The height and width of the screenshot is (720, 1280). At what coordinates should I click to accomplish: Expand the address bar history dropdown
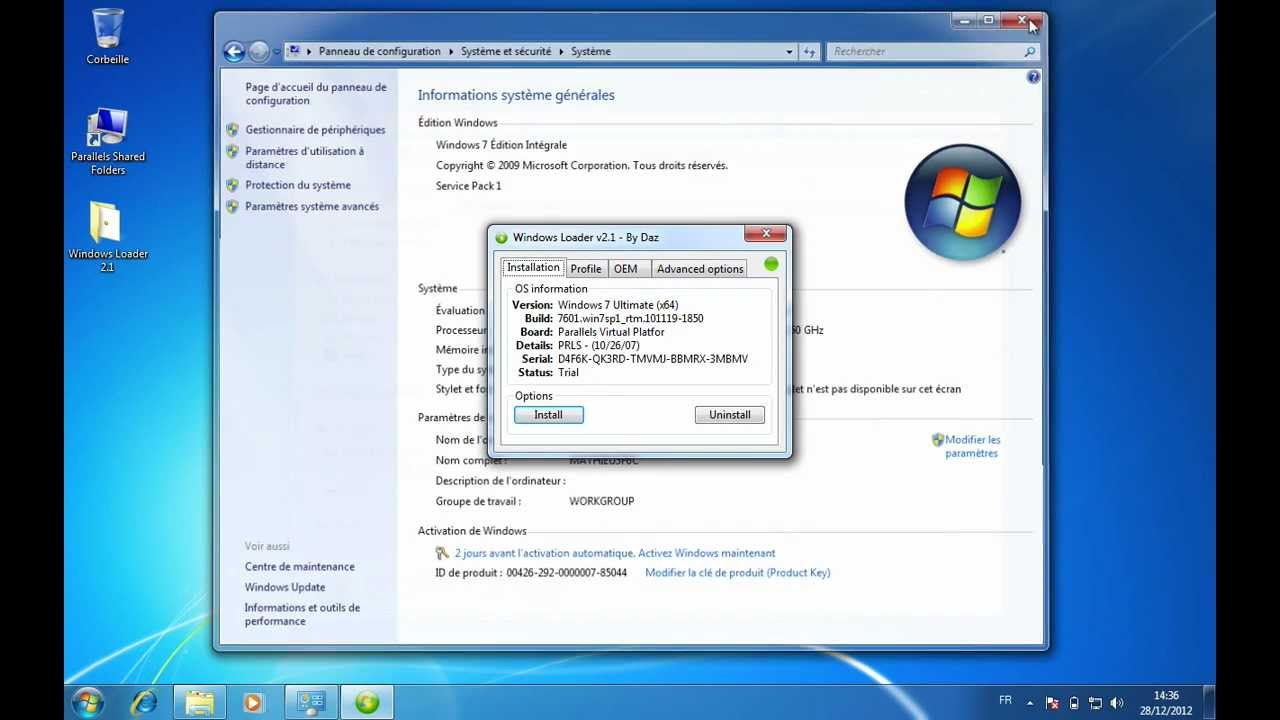[789, 52]
